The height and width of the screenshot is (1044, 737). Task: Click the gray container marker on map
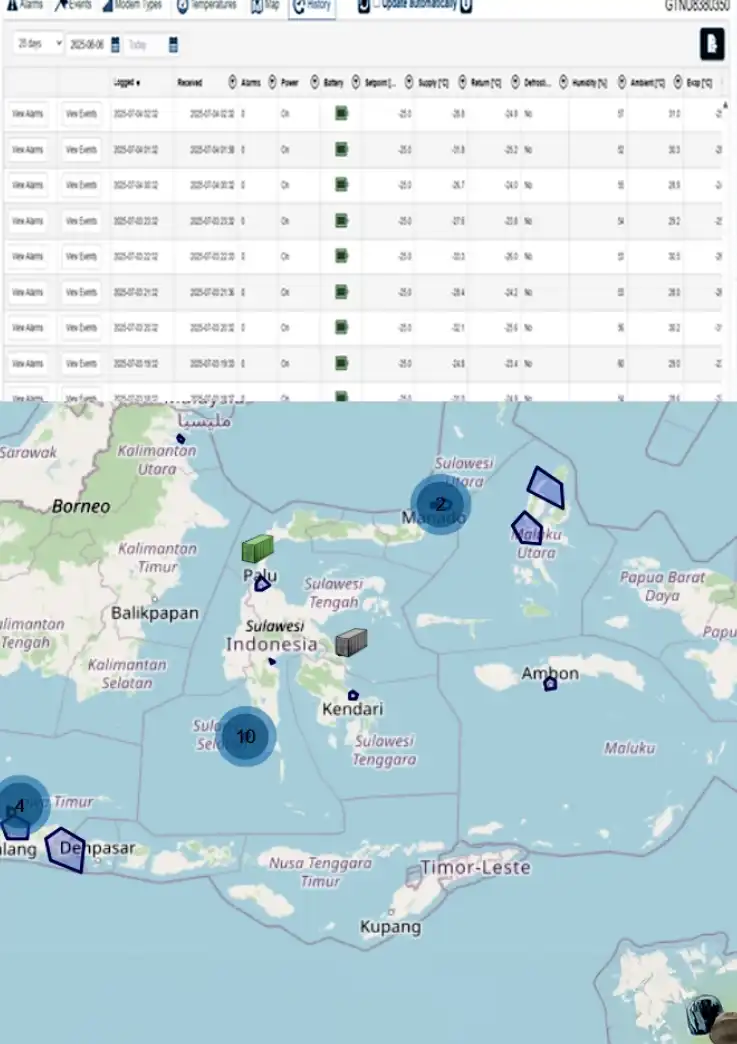coord(351,641)
